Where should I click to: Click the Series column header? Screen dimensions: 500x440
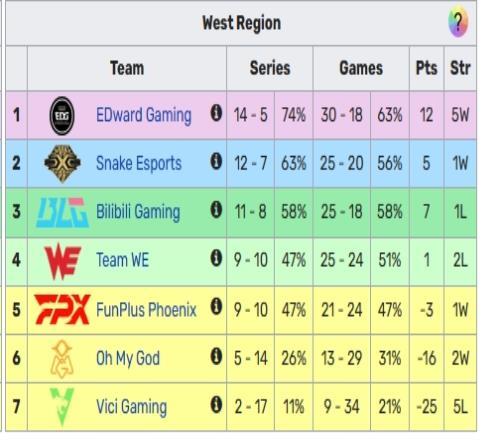pyautogui.click(x=270, y=68)
